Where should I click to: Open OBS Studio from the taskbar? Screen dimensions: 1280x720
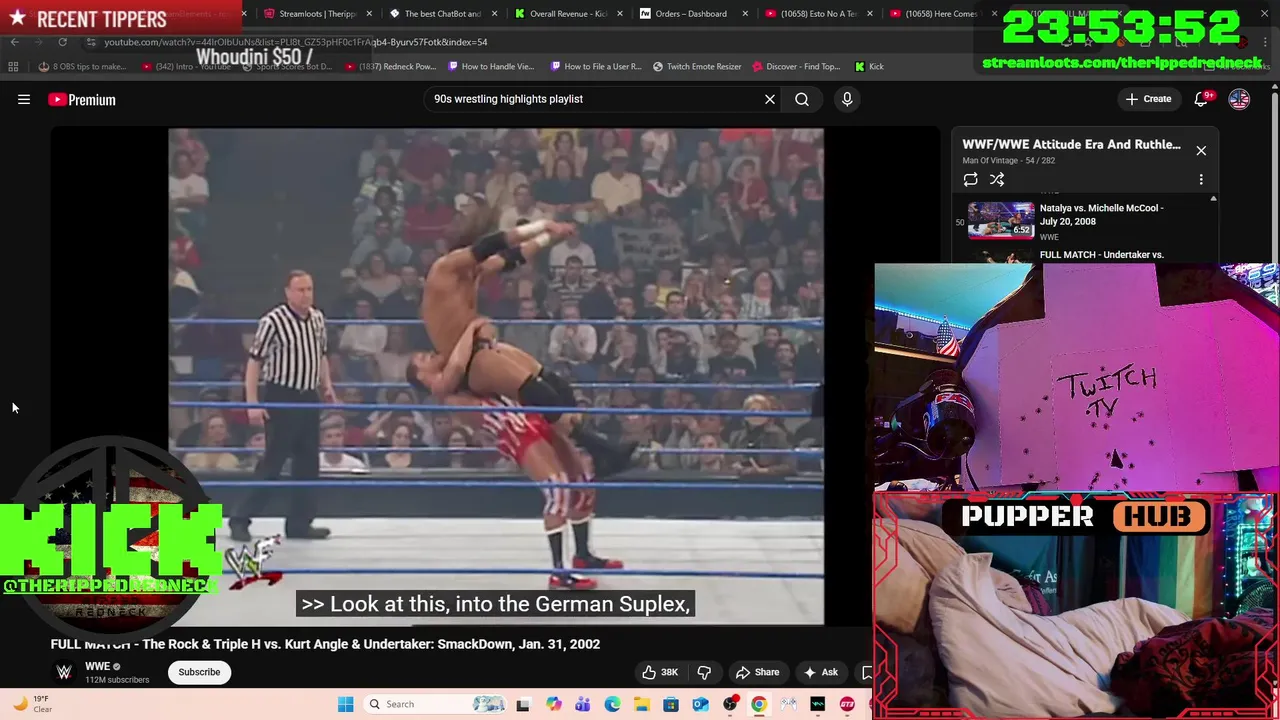pos(730,704)
